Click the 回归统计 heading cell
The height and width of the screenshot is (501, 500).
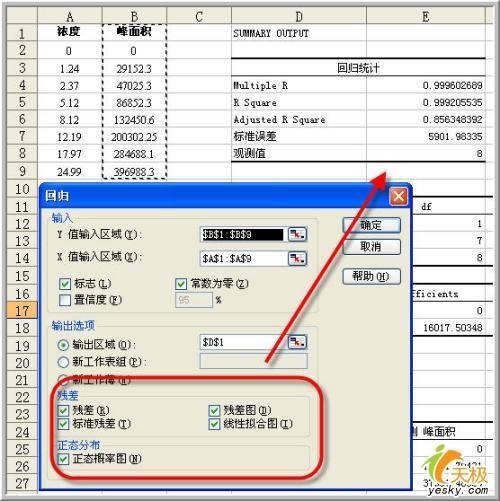358,68
